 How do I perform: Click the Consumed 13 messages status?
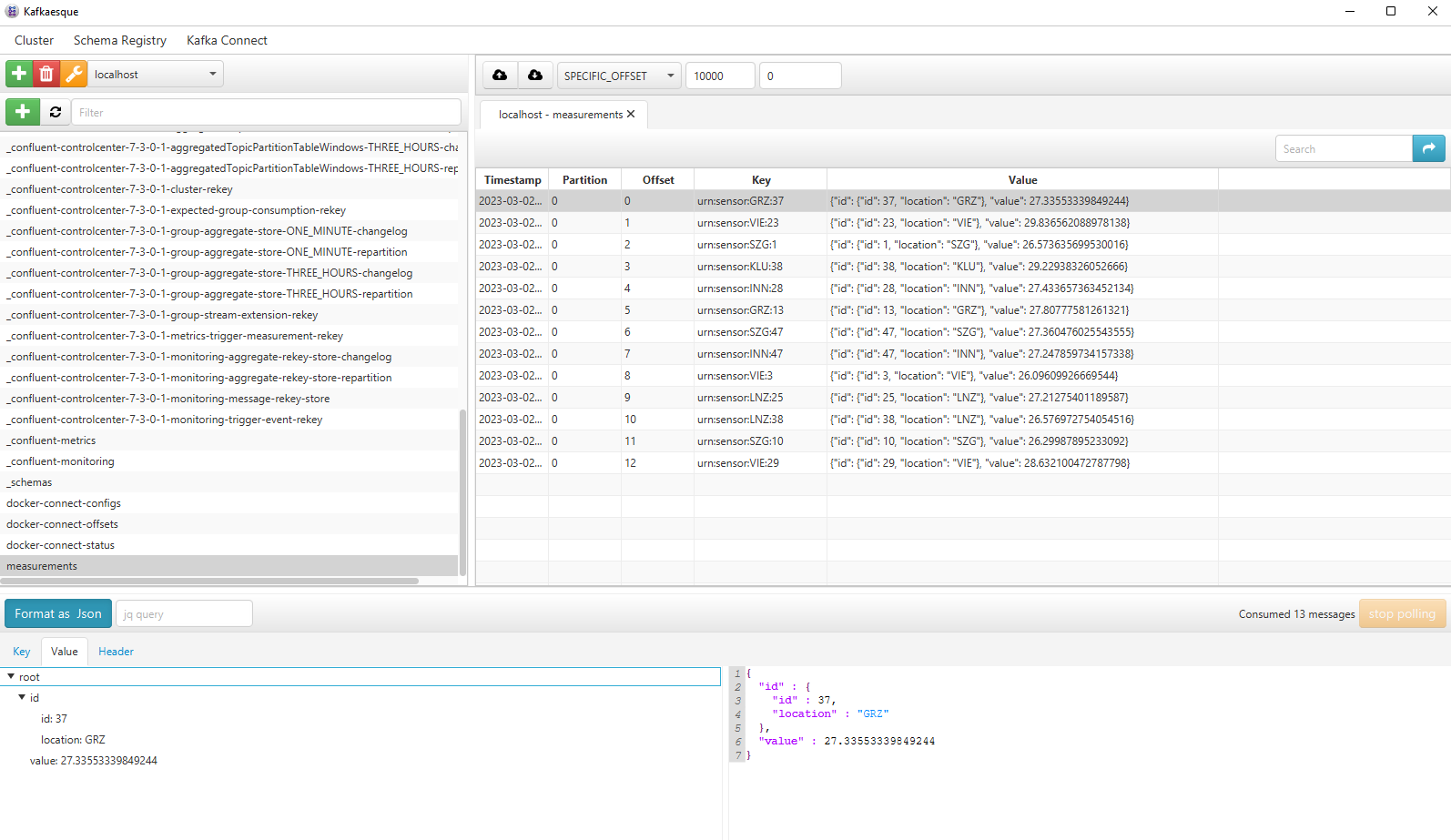click(x=1296, y=614)
